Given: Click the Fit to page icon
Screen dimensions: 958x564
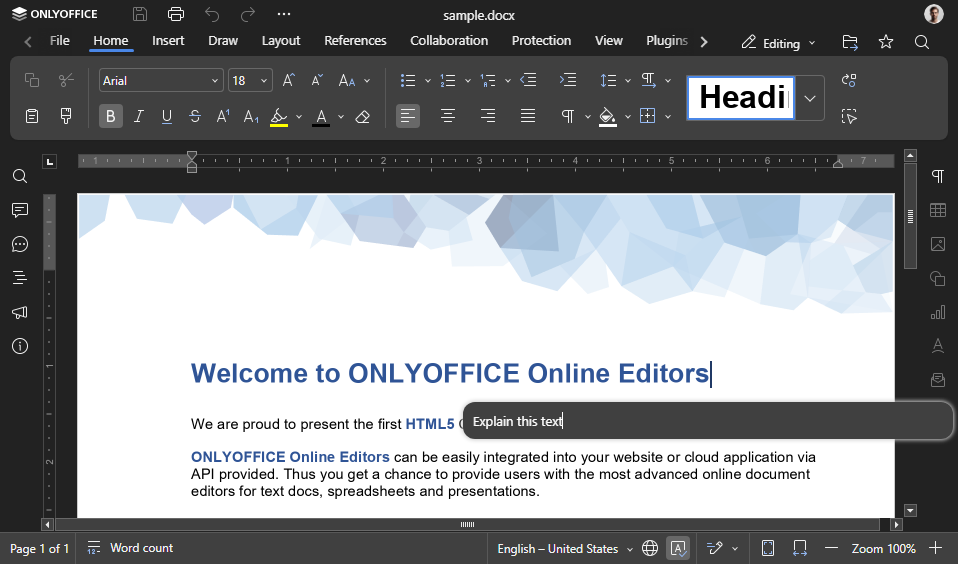Looking at the screenshot, I should tap(768, 548).
